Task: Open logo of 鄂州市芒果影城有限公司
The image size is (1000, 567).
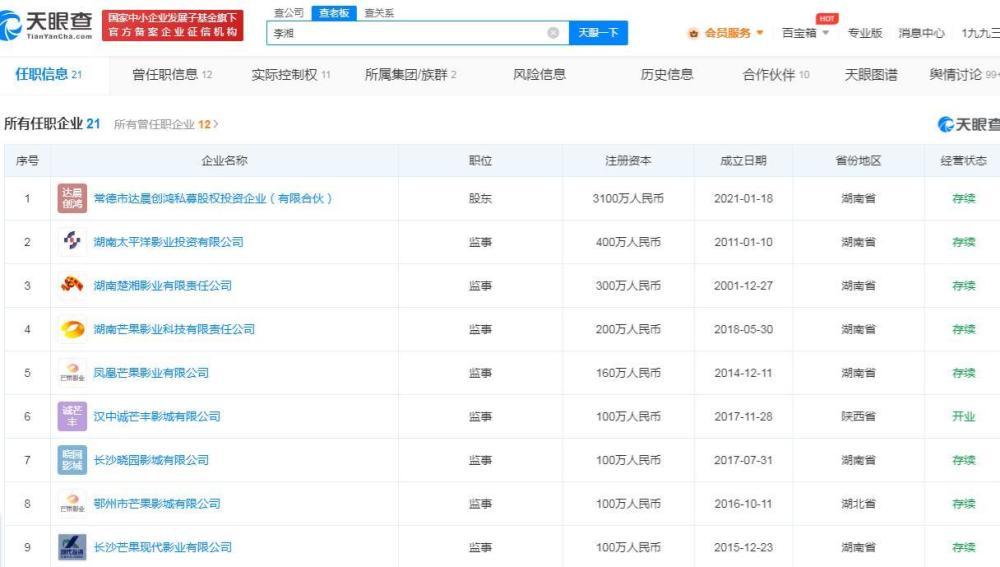Action: tap(72, 503)
